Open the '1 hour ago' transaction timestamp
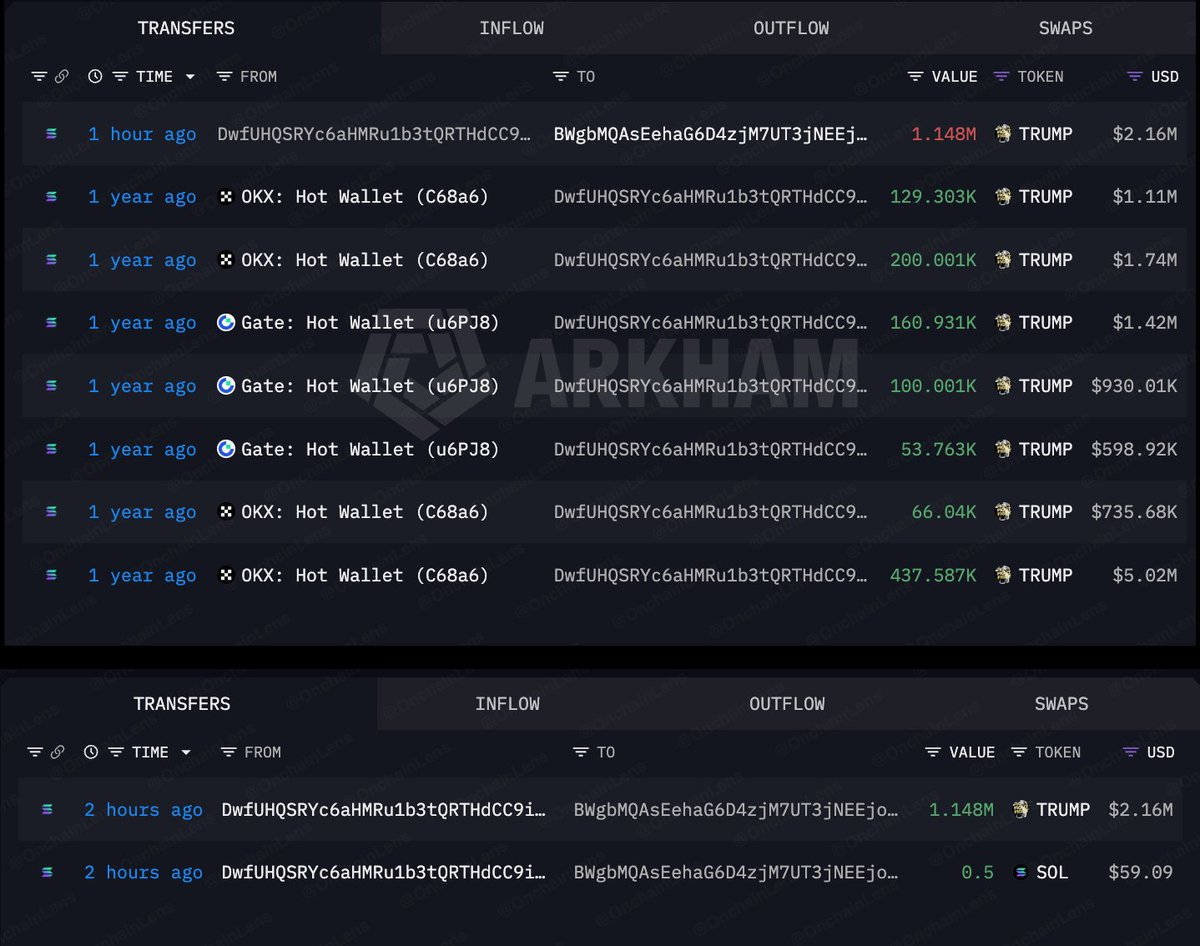 point(142,134)
